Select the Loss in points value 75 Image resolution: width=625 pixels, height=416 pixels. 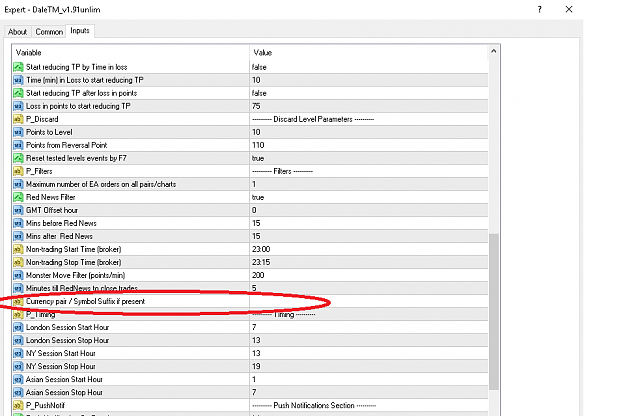(256, 106)
